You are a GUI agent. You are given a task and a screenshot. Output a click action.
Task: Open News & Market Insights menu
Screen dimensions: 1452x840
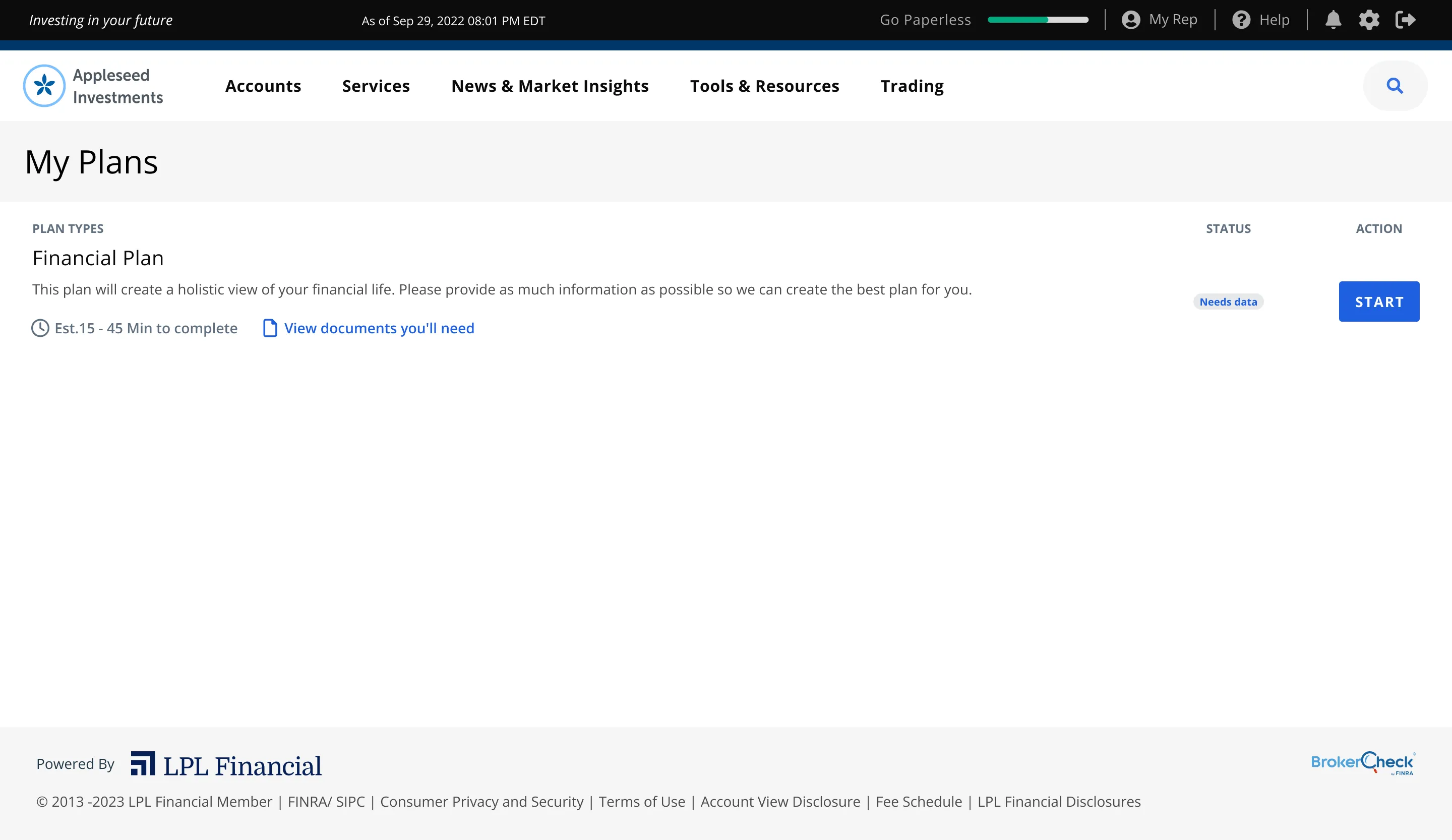(550, 86)
